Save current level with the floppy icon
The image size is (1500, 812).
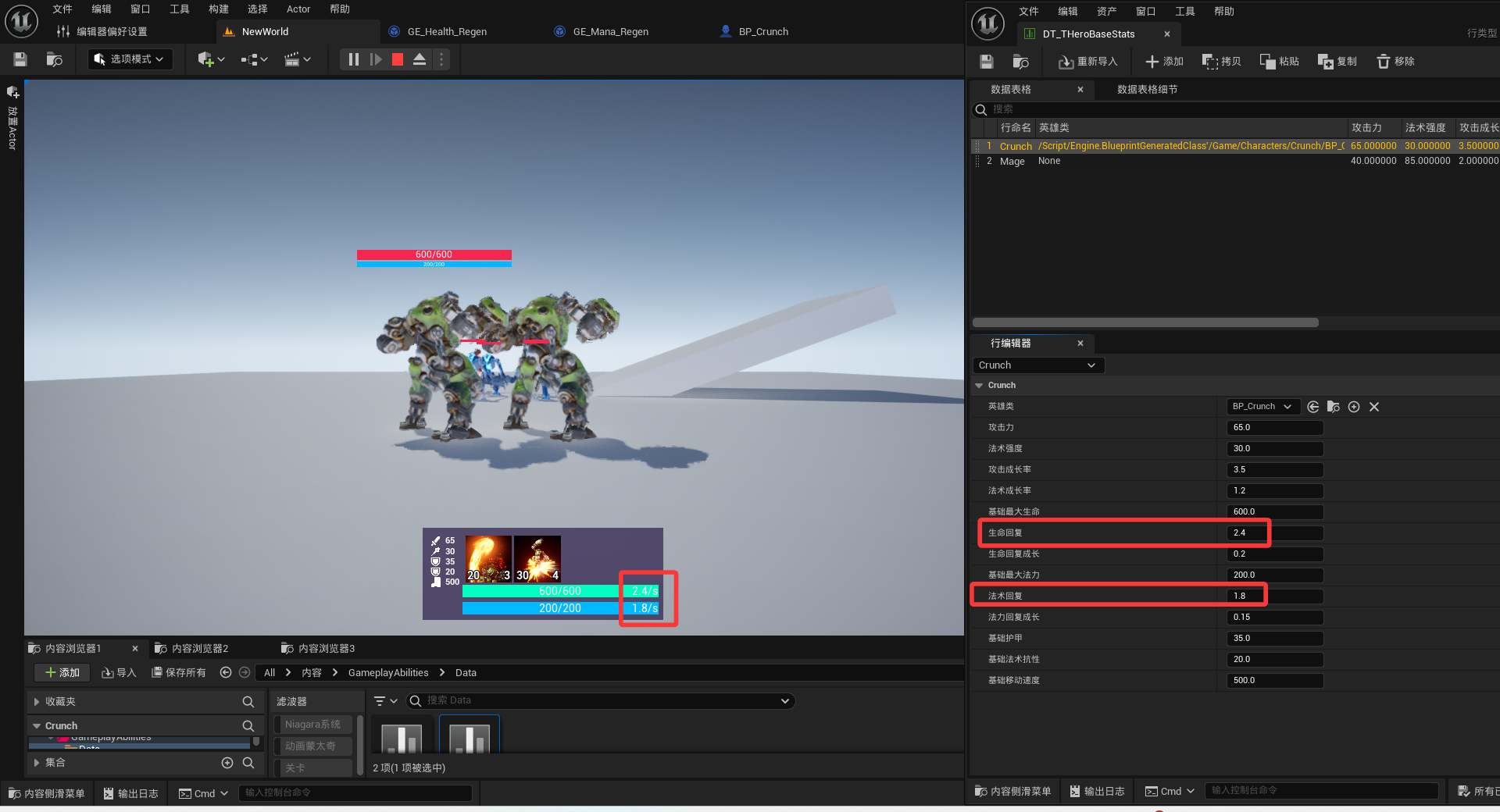(20, 59)
